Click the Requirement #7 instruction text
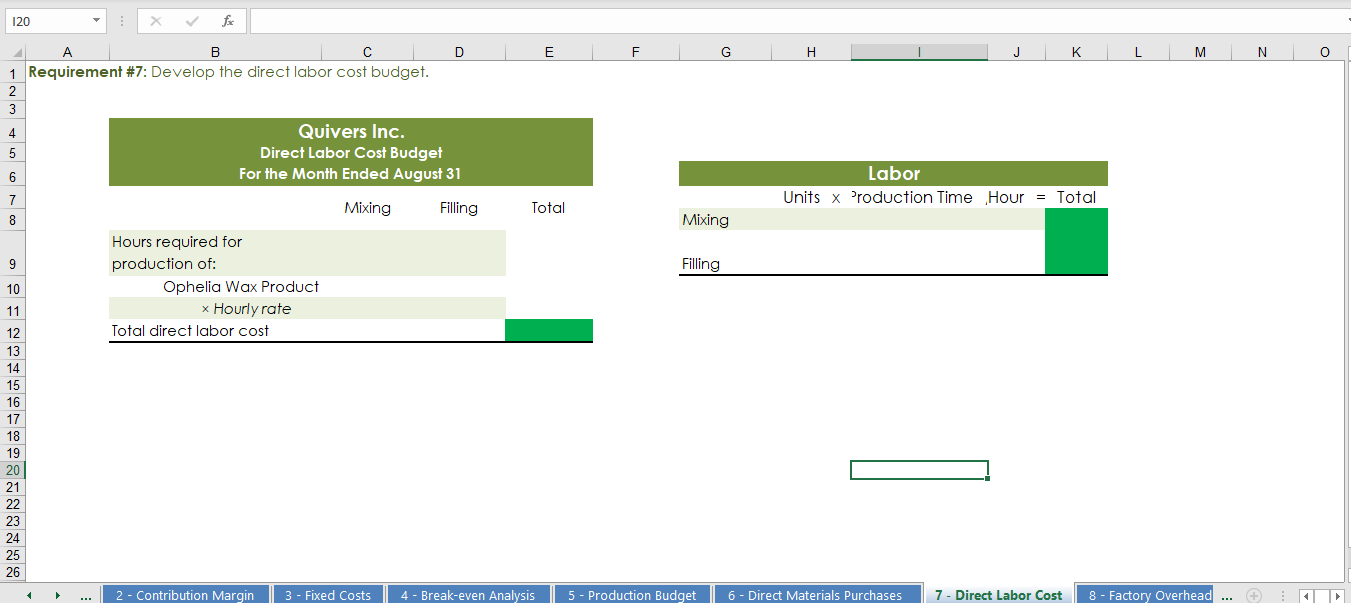Image resolution: width=1351 pixels, height=603 pixels. click(x=228, y=72)
